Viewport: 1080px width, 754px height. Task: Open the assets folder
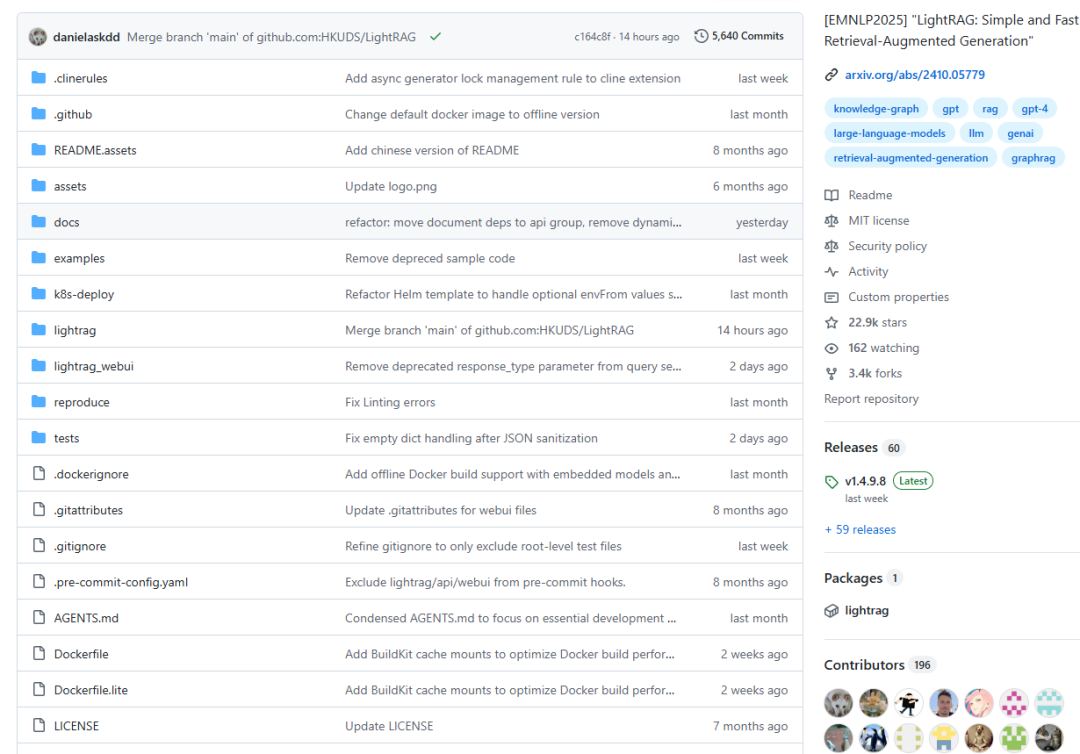pos(70,186)
